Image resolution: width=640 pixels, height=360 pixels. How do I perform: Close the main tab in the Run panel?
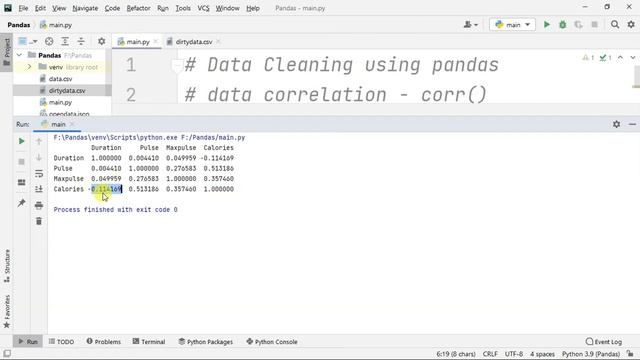tap(72, 124)
